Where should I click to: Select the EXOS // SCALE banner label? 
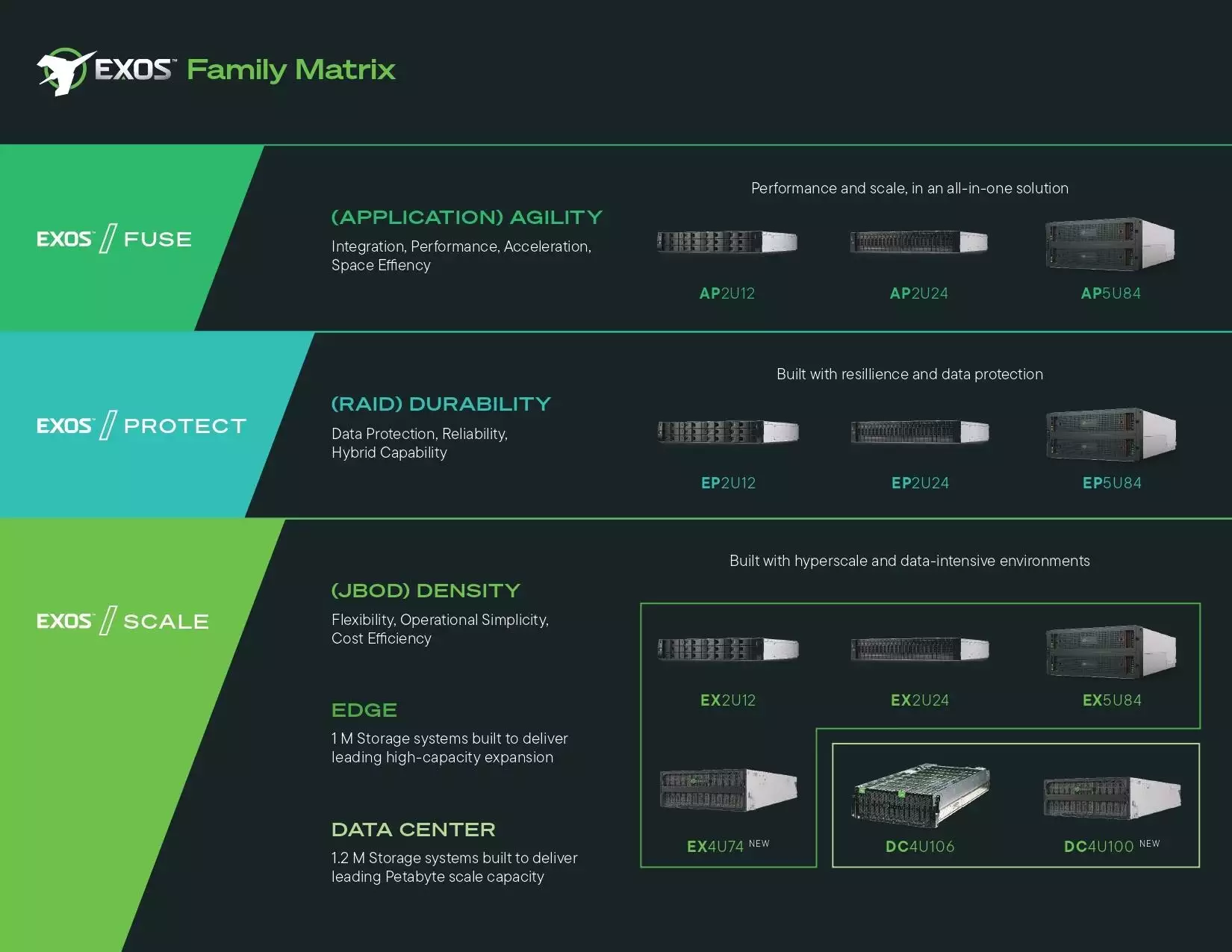[x=122, y=621]
